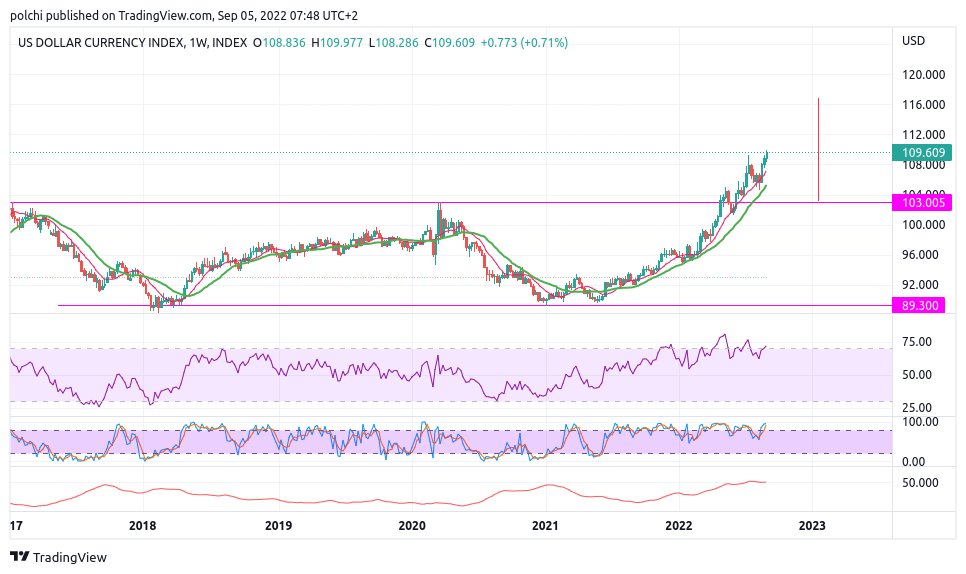This screenshot has height=574, width=966.
Task: Select the magenta 103.005 price label
Action: [922, 202]
